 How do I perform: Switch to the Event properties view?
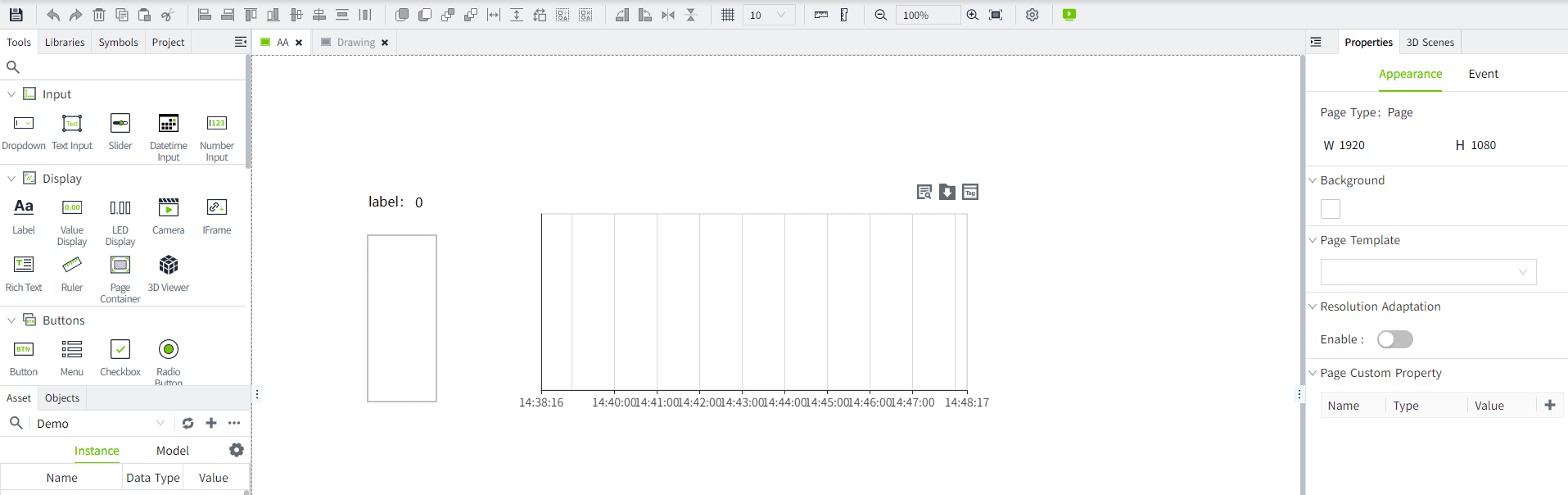(1483, 74)
